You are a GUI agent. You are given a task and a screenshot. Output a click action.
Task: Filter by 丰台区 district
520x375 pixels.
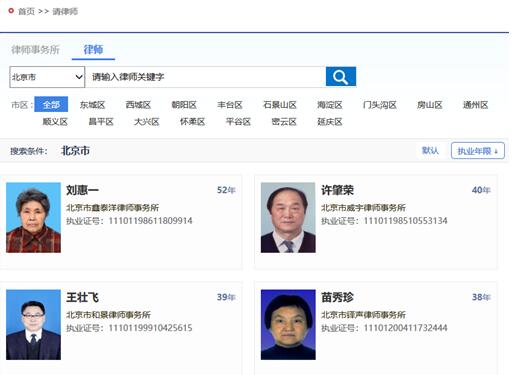coord(230,105)
